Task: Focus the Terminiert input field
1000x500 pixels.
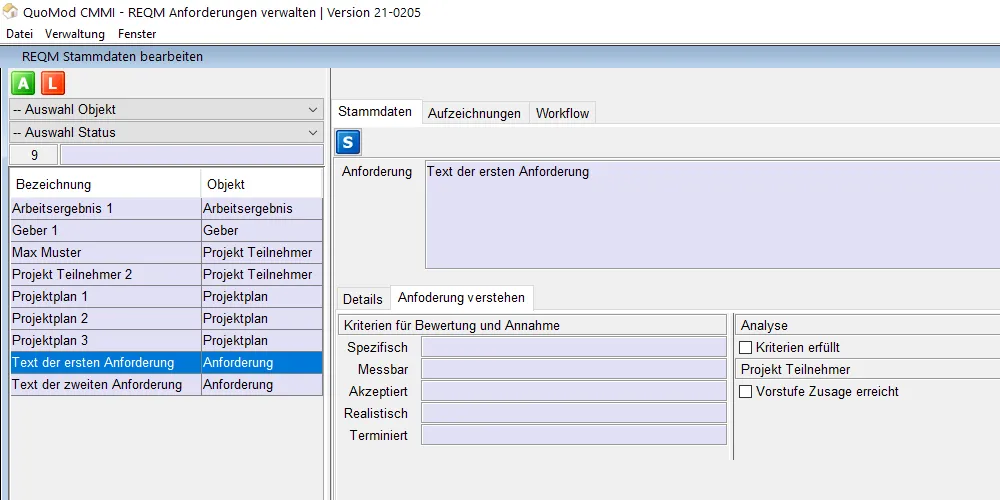Action: click(x=573, y=435)
